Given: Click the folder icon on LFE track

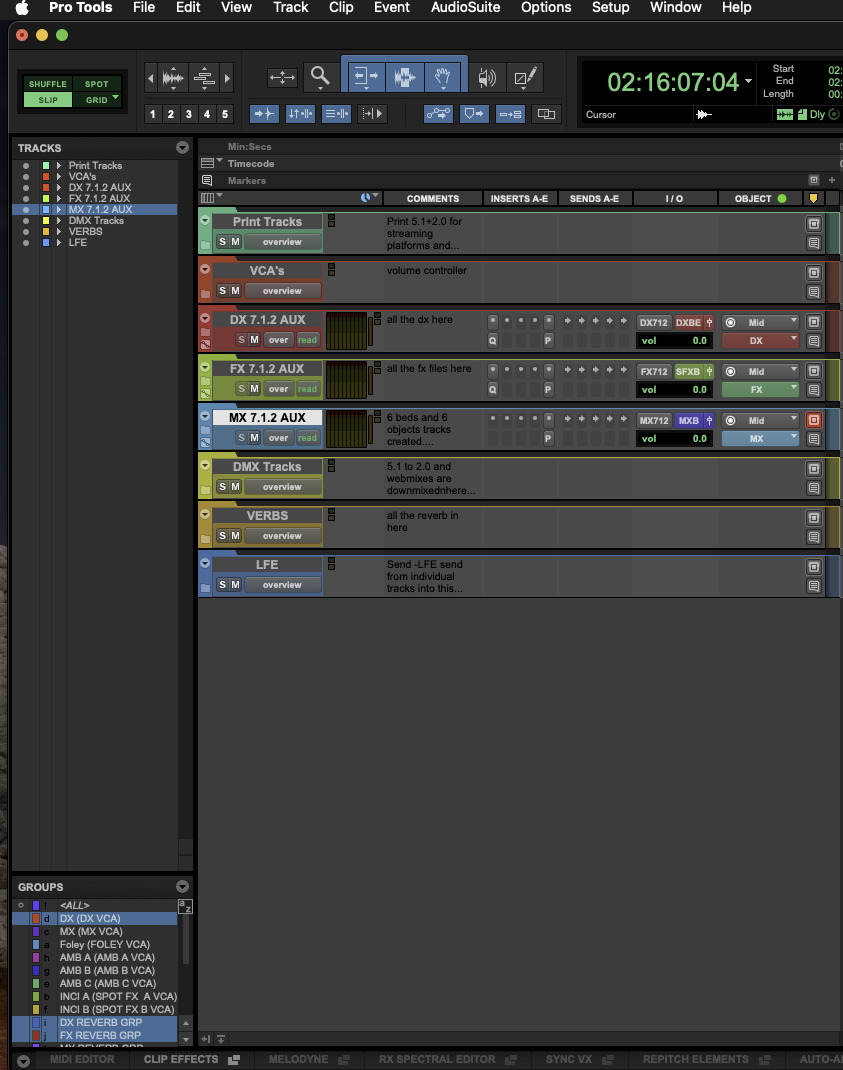Looking at the screenshot, I should click(x=205, y=588).
